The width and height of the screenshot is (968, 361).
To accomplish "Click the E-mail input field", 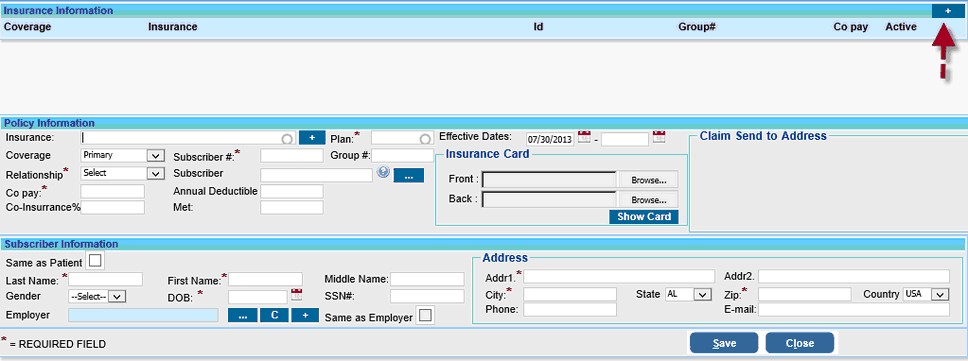I will 854,309.
